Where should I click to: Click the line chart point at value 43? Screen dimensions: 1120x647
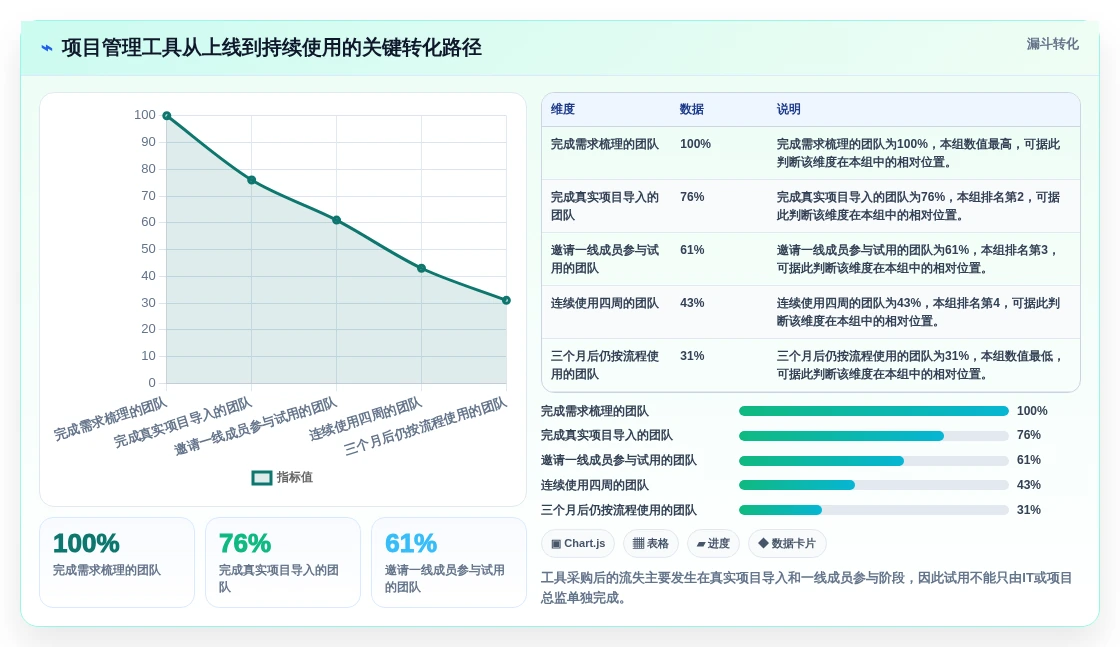coord(421,269)
